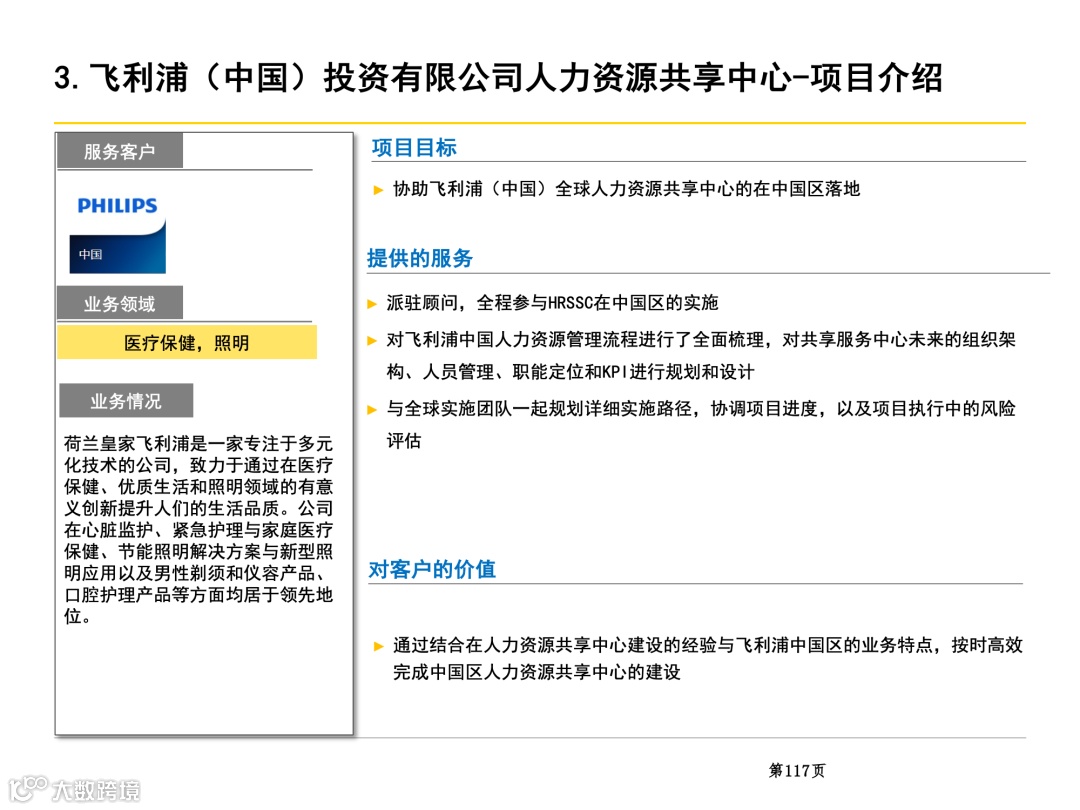
Task: Click the slide title about 飞利浦（中国）
Action: pyautogui.click(x=498, y=77)
